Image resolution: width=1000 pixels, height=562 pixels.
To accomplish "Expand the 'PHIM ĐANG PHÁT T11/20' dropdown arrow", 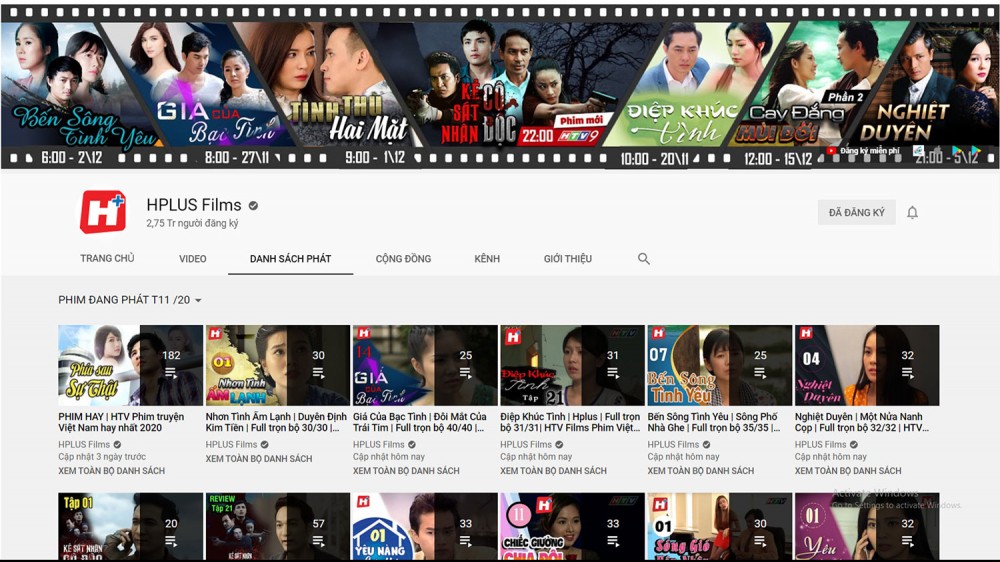I will (198, 301).
